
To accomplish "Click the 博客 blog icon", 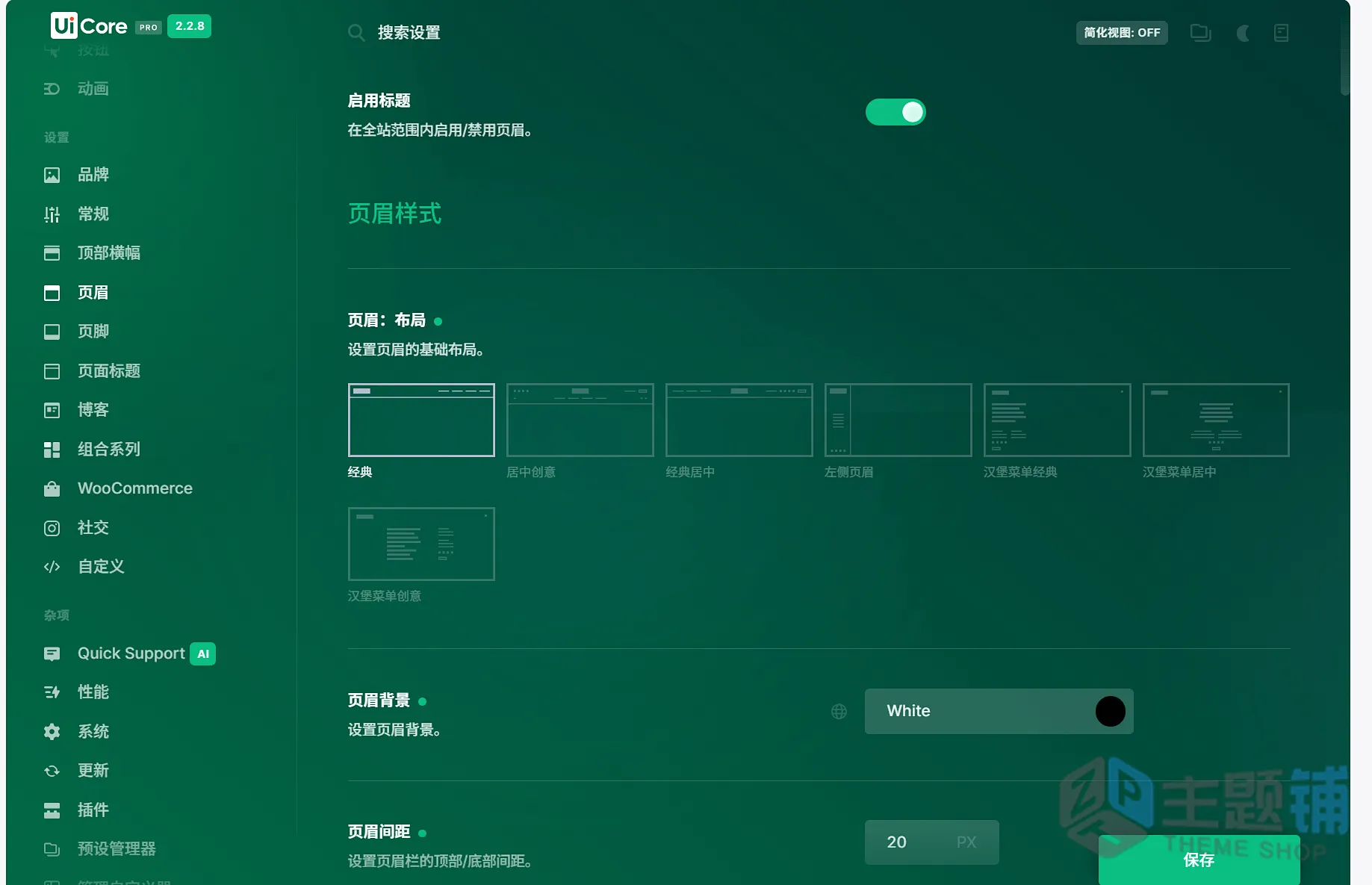I will (x=52, y=410).
